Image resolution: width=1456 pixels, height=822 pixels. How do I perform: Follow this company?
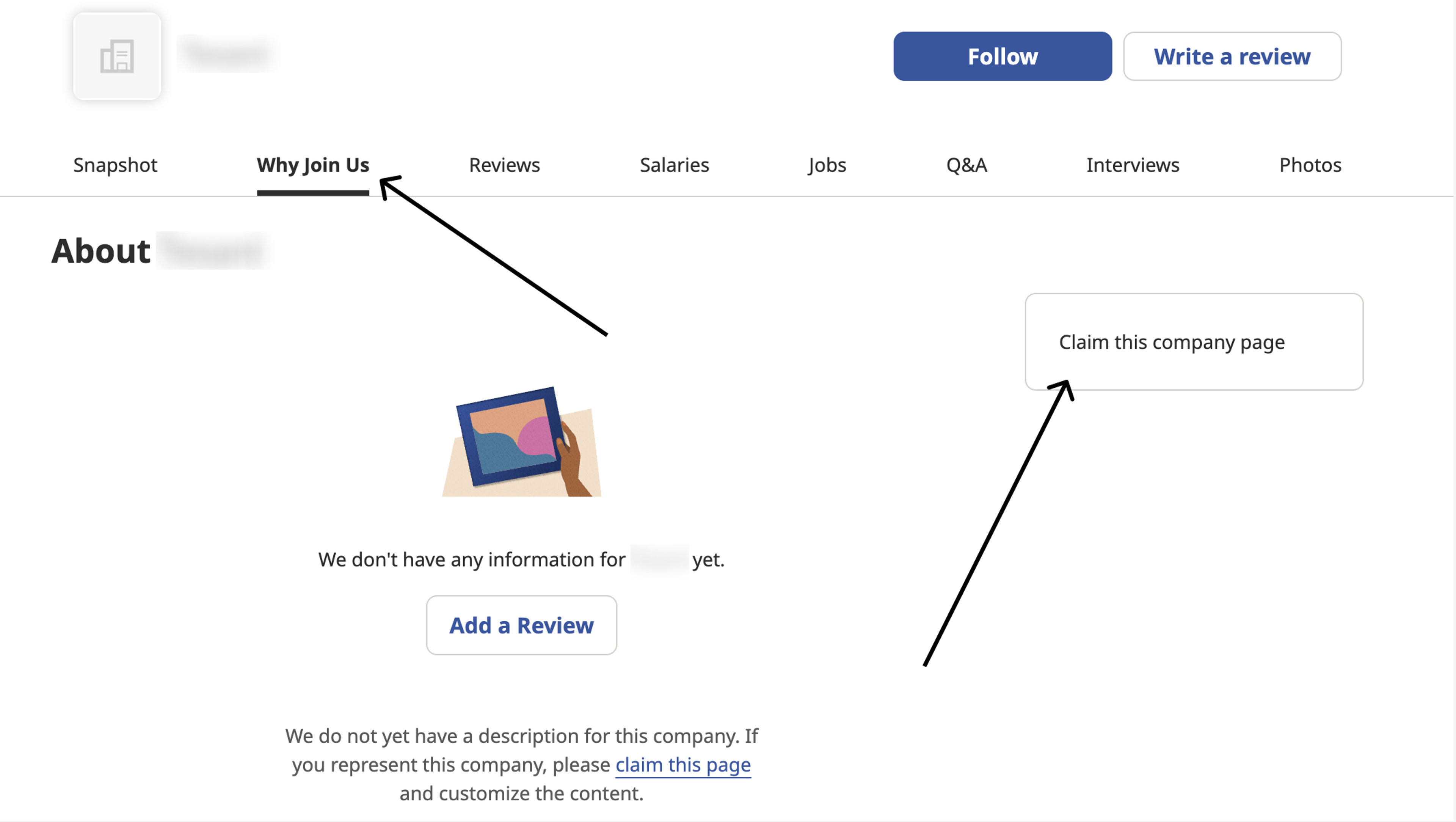(x=1003, y=56)
